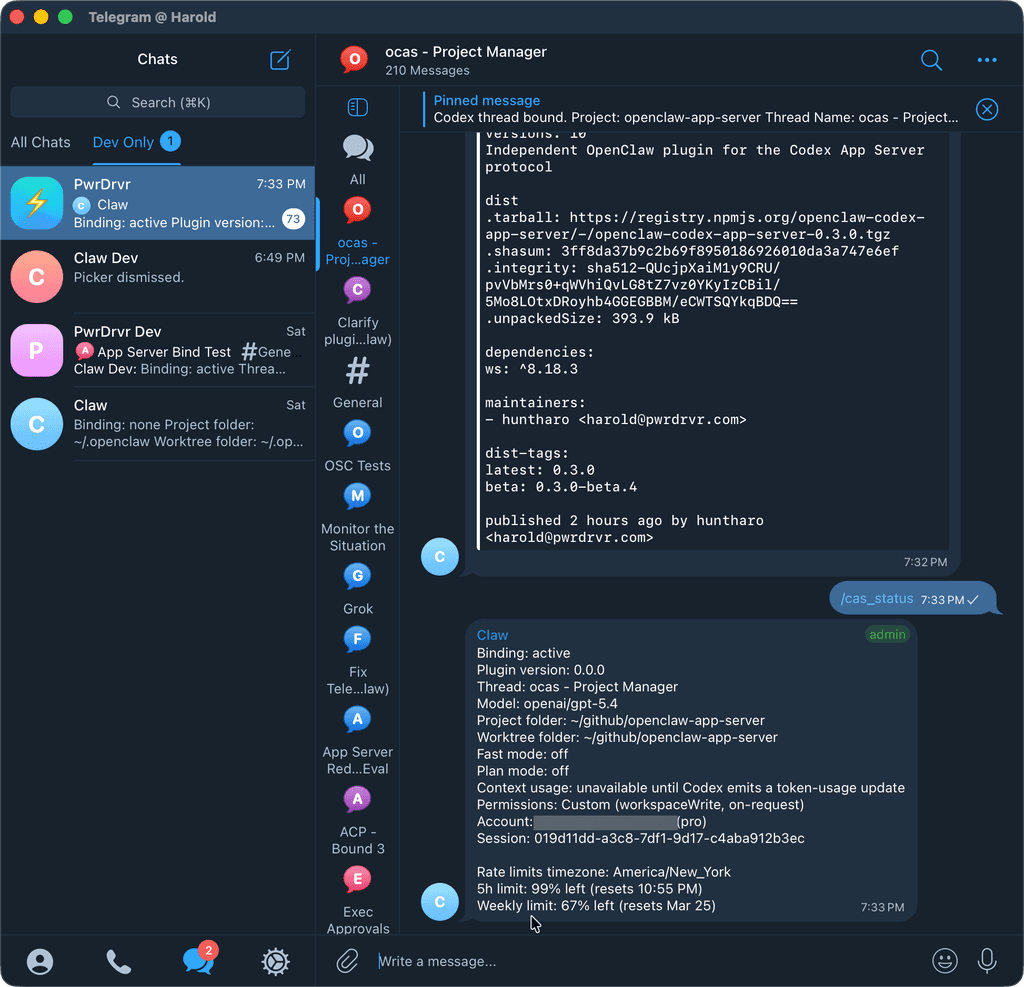Open the OSC Tests topic
Screen dimensions: 1024x987
pyautogui.click(x=358, y=446)
